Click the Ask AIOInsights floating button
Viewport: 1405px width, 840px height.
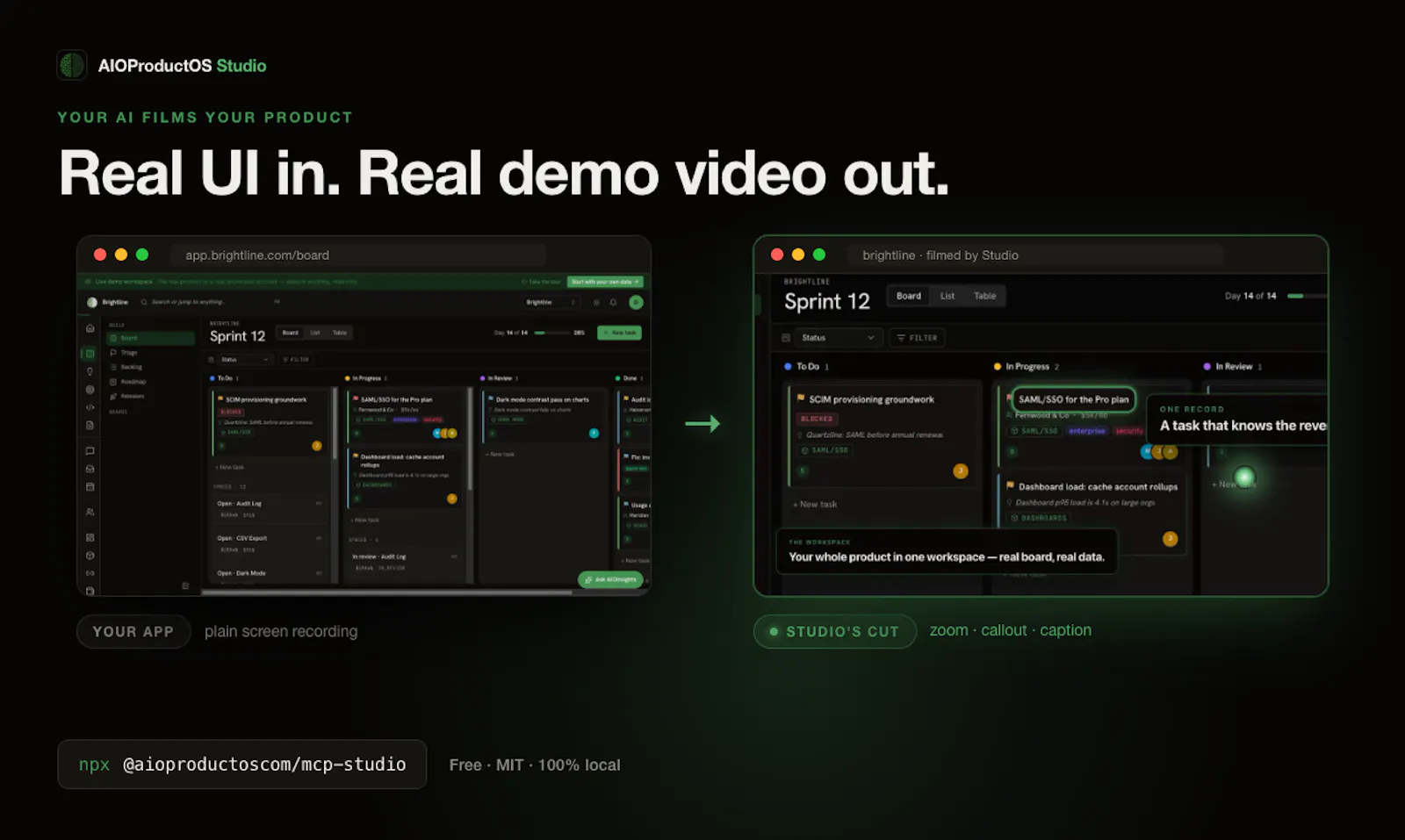pyautogui.click(x=611, y=579)
